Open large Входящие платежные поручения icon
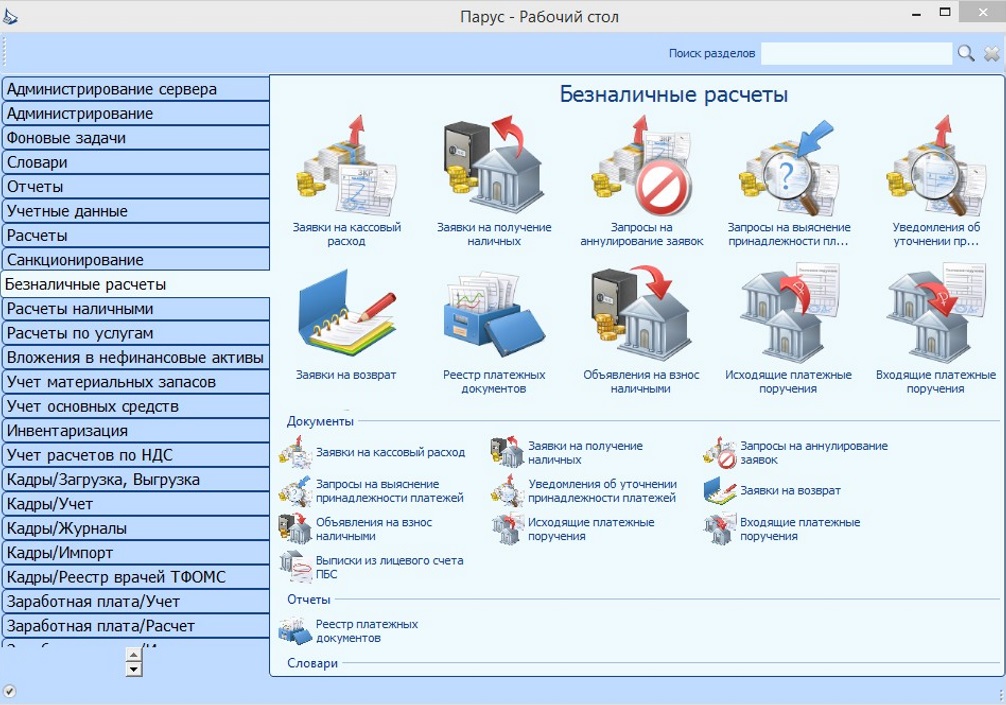Screen dimensions: 1006x705 coord(936,312)
